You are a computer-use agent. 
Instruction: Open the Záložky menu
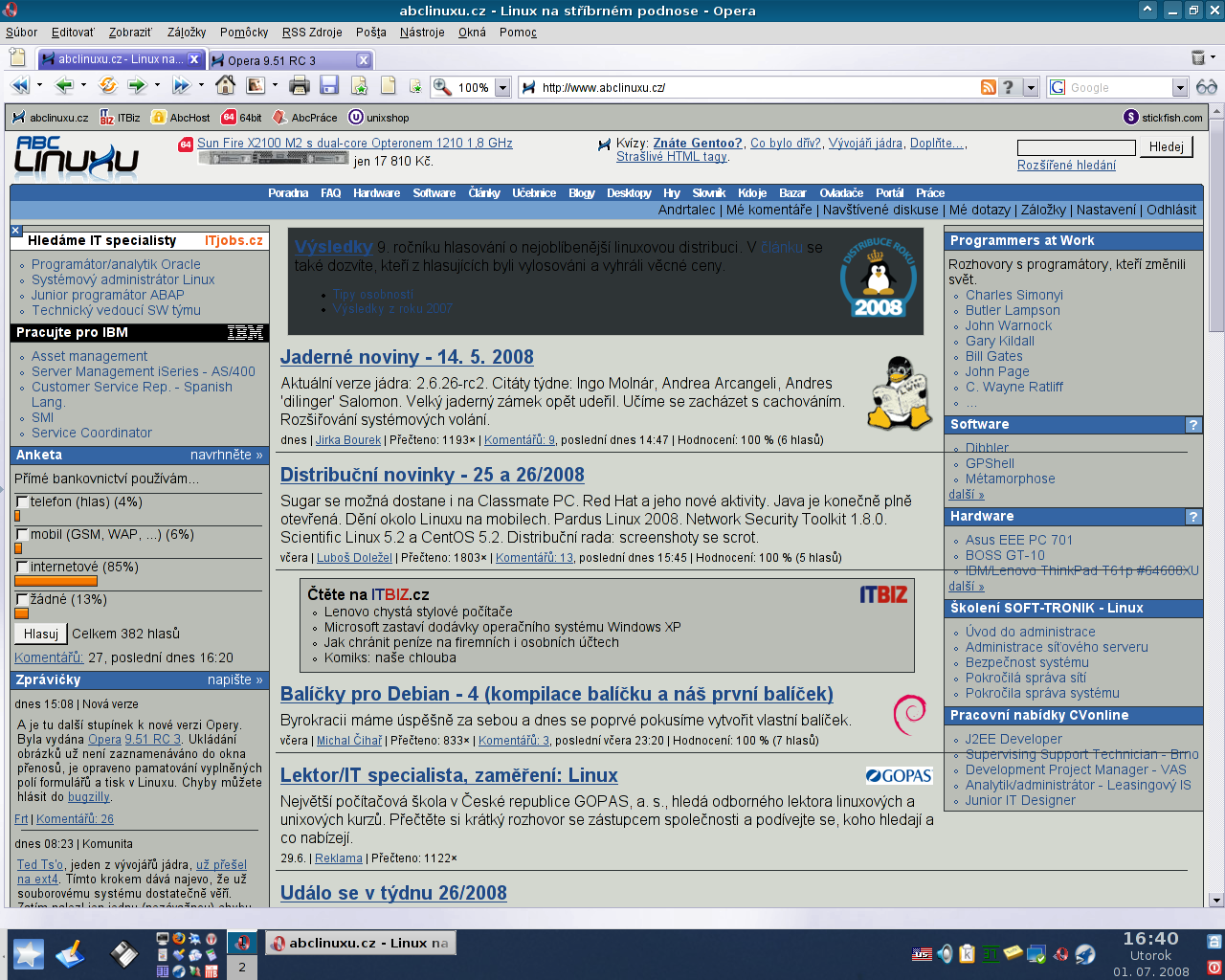[x=187, y=33]
